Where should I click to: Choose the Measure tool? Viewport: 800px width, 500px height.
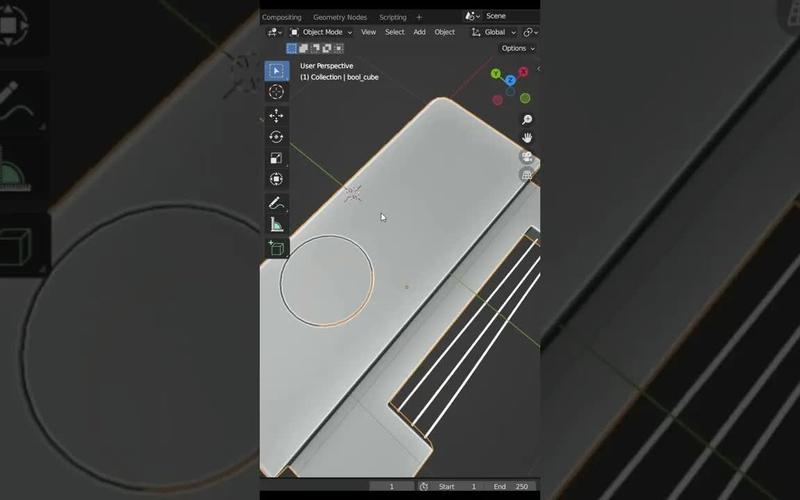[x=277, y=224]
